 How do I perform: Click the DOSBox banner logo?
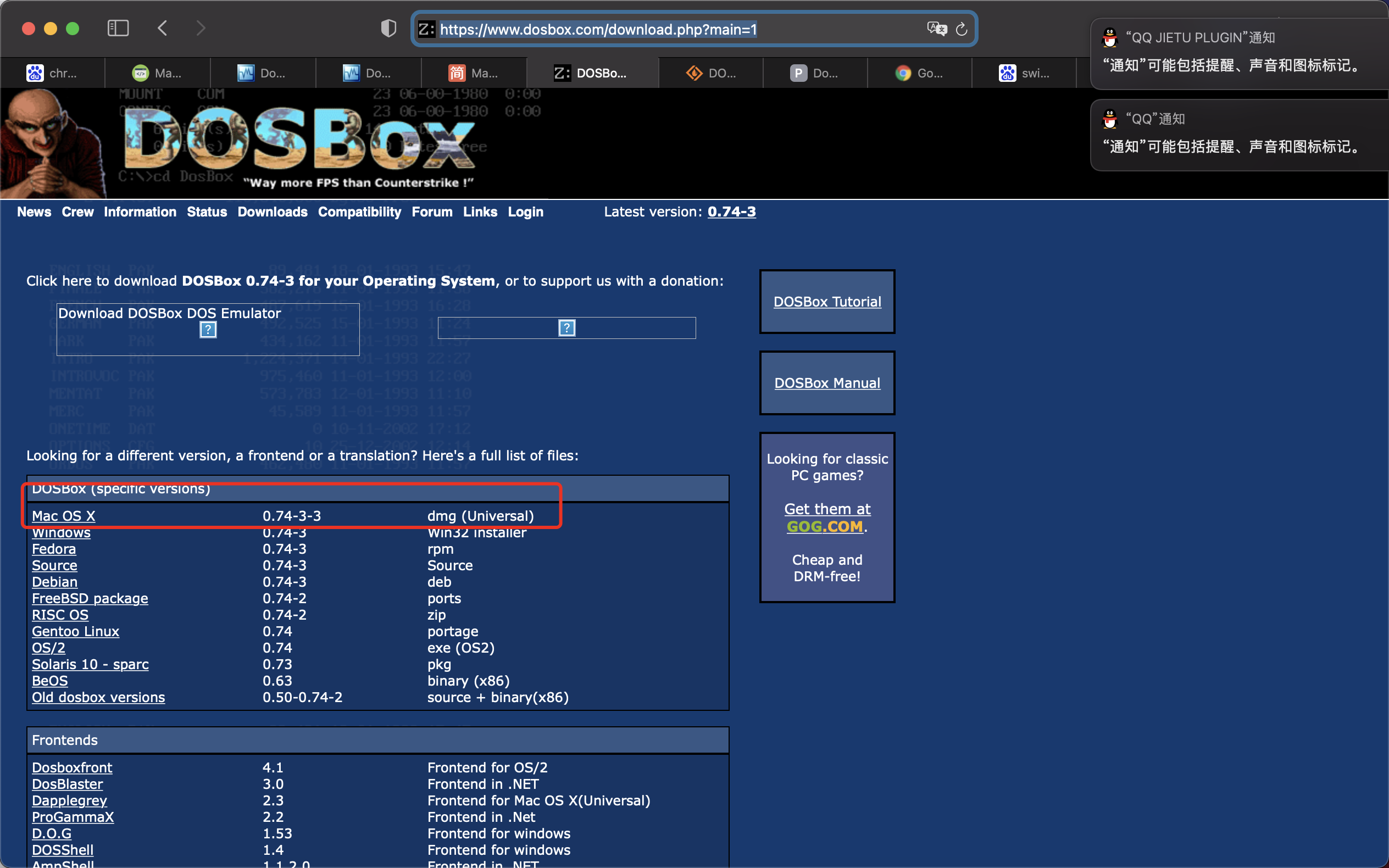tap(298, 141)
